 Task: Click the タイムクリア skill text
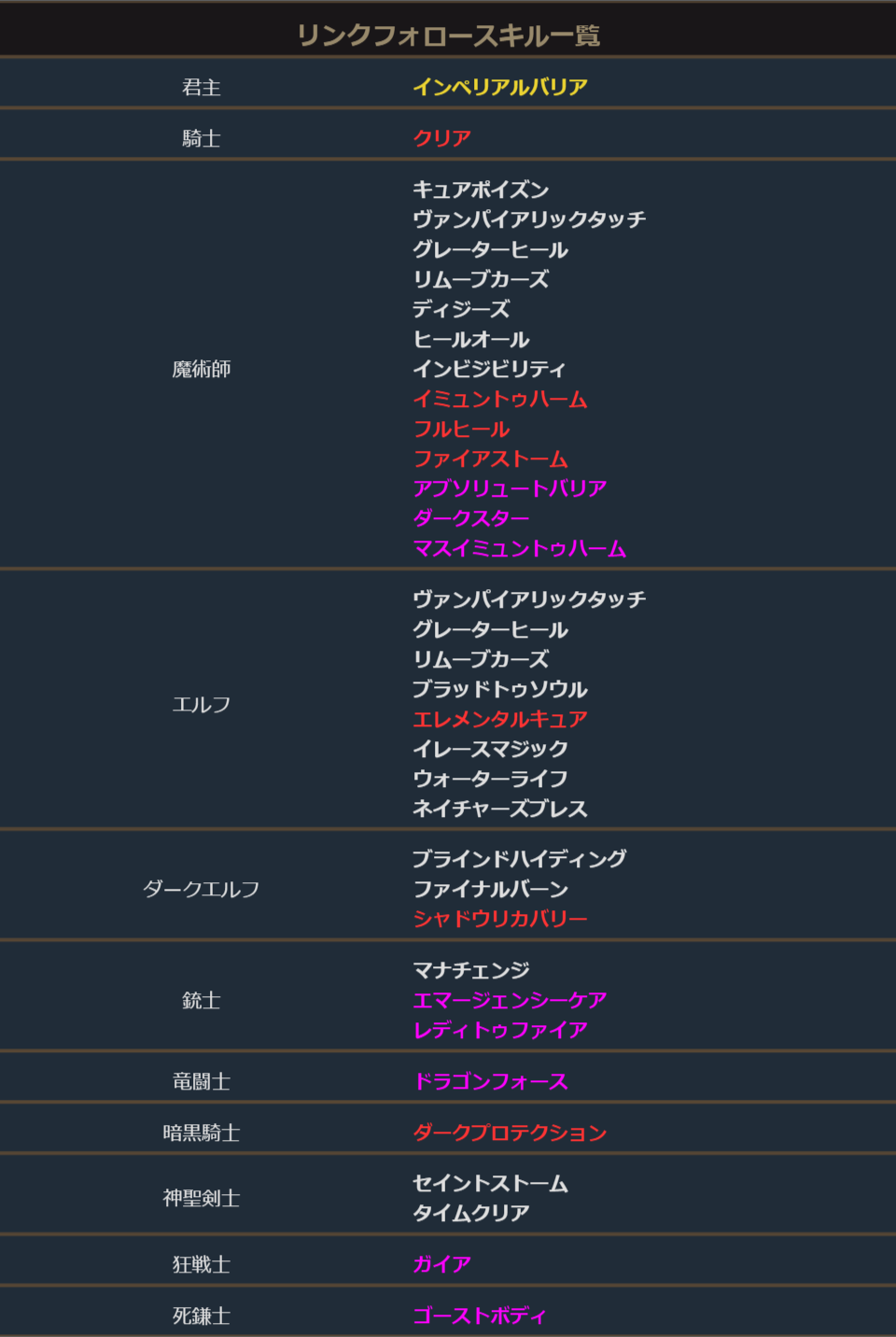(470, 1213)
